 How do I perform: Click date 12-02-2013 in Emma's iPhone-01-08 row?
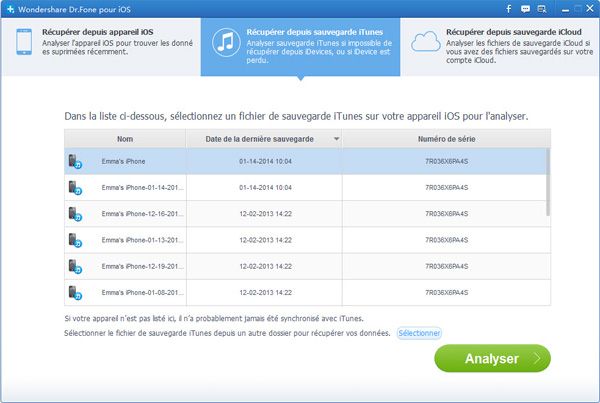(x=265, y=292)
